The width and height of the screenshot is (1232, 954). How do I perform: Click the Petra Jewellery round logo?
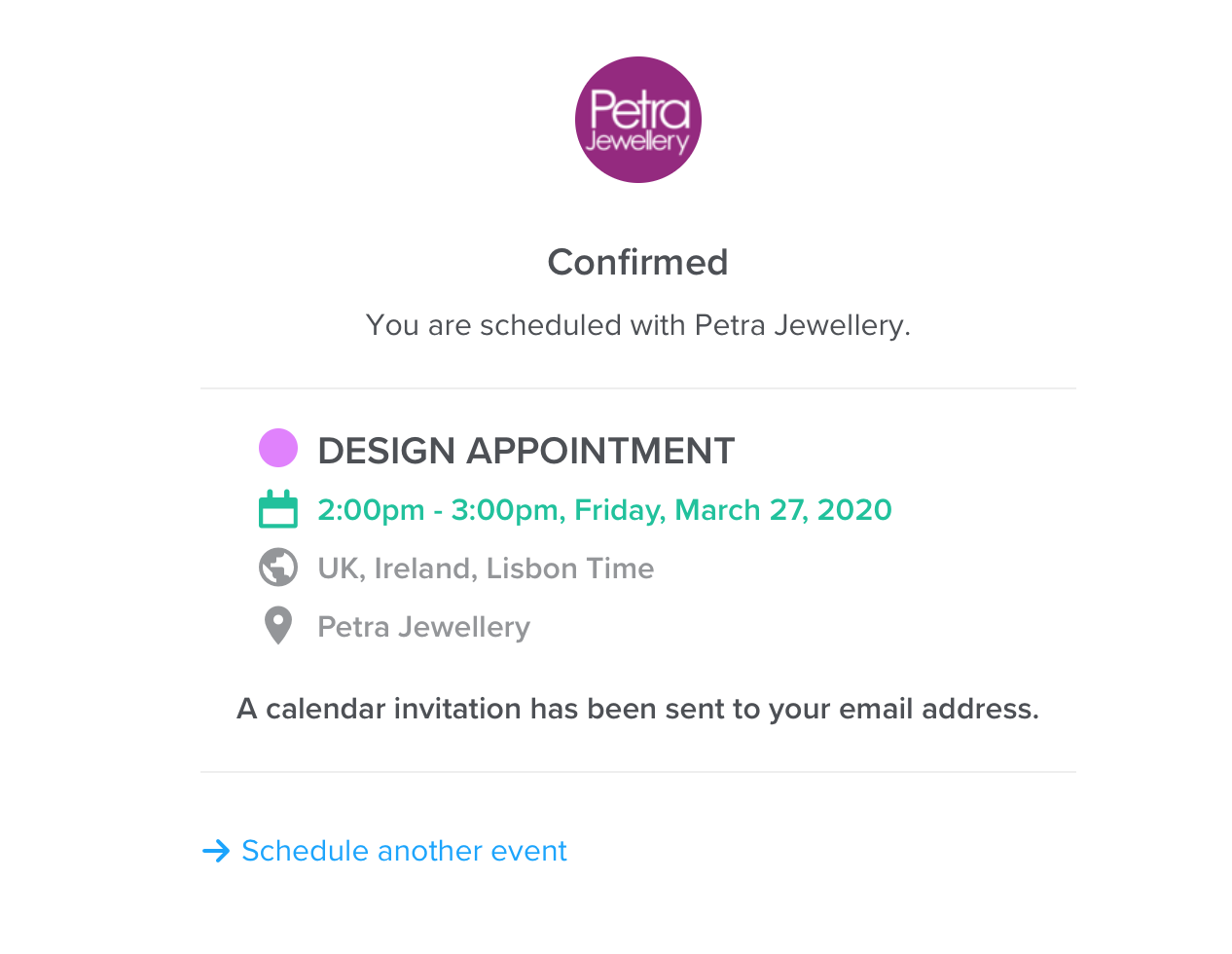pos(637,120)
